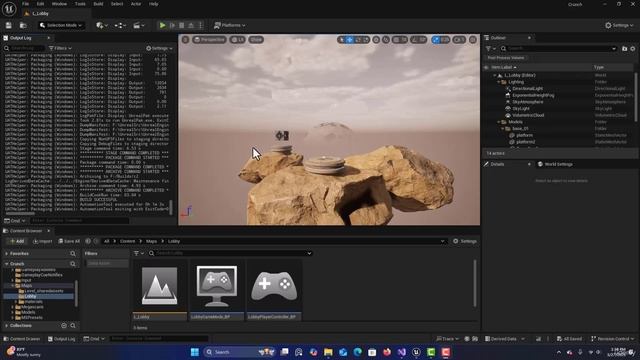640x360 pixels.
Task: Click the viewport Show button
Action: 256,40
